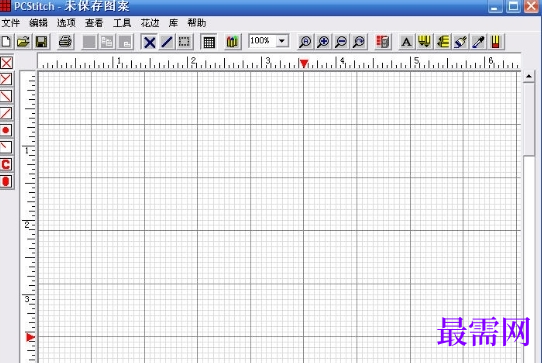Click the vertical scrollbar up arrow
This screenshot has height=363, width=549.
[x=529, y=76]
